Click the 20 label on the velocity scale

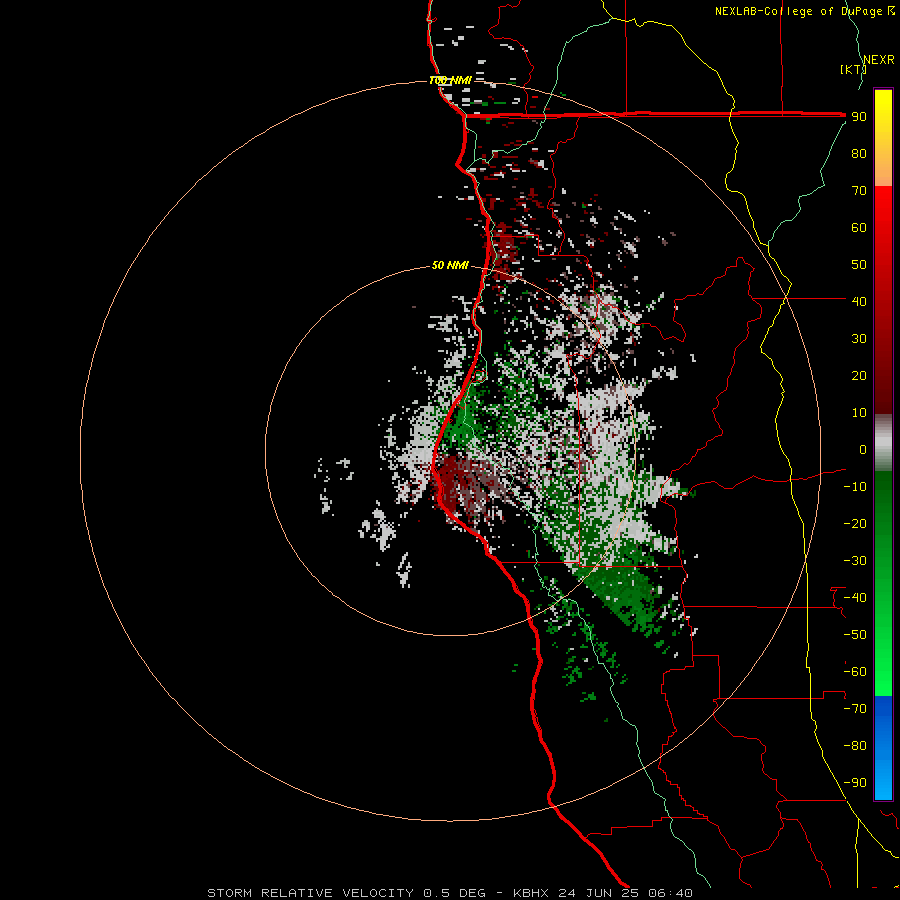tap(859, 375)
